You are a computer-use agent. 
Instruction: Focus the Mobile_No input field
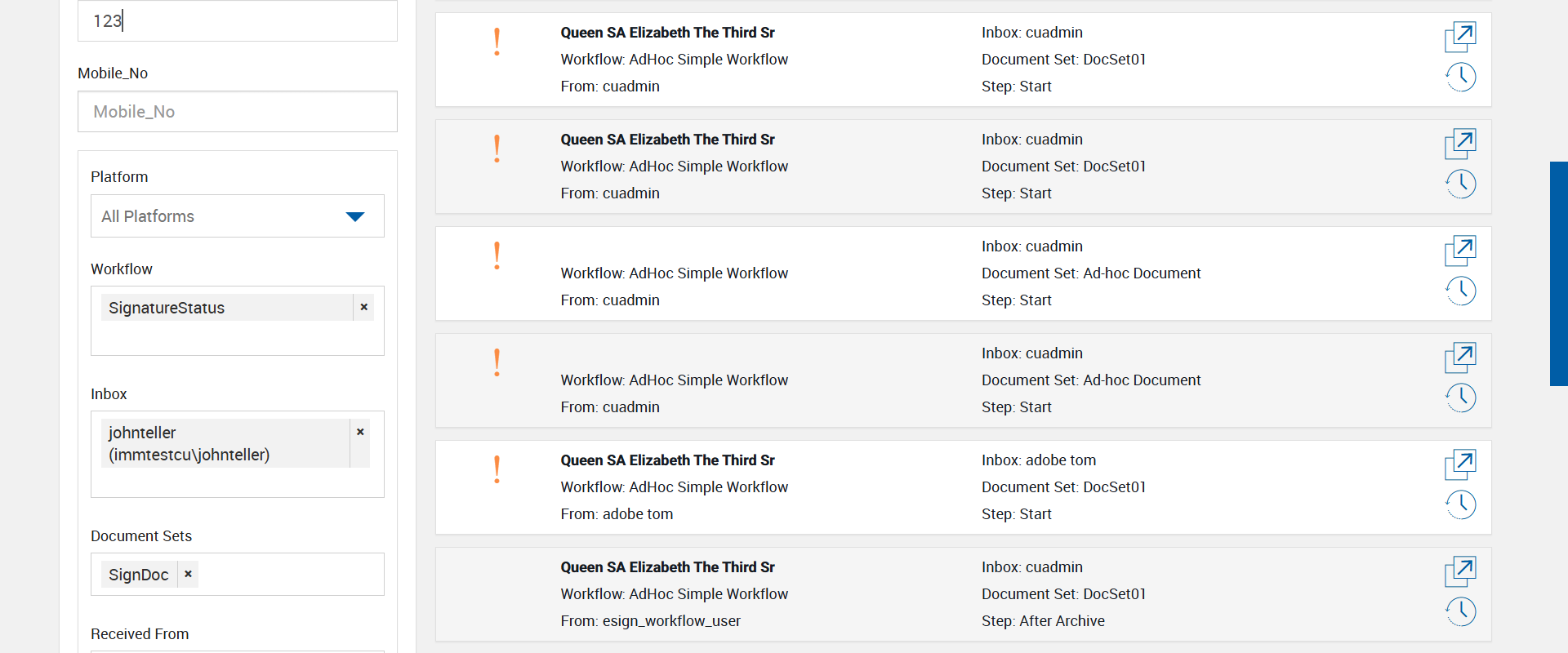coord(237,112)
